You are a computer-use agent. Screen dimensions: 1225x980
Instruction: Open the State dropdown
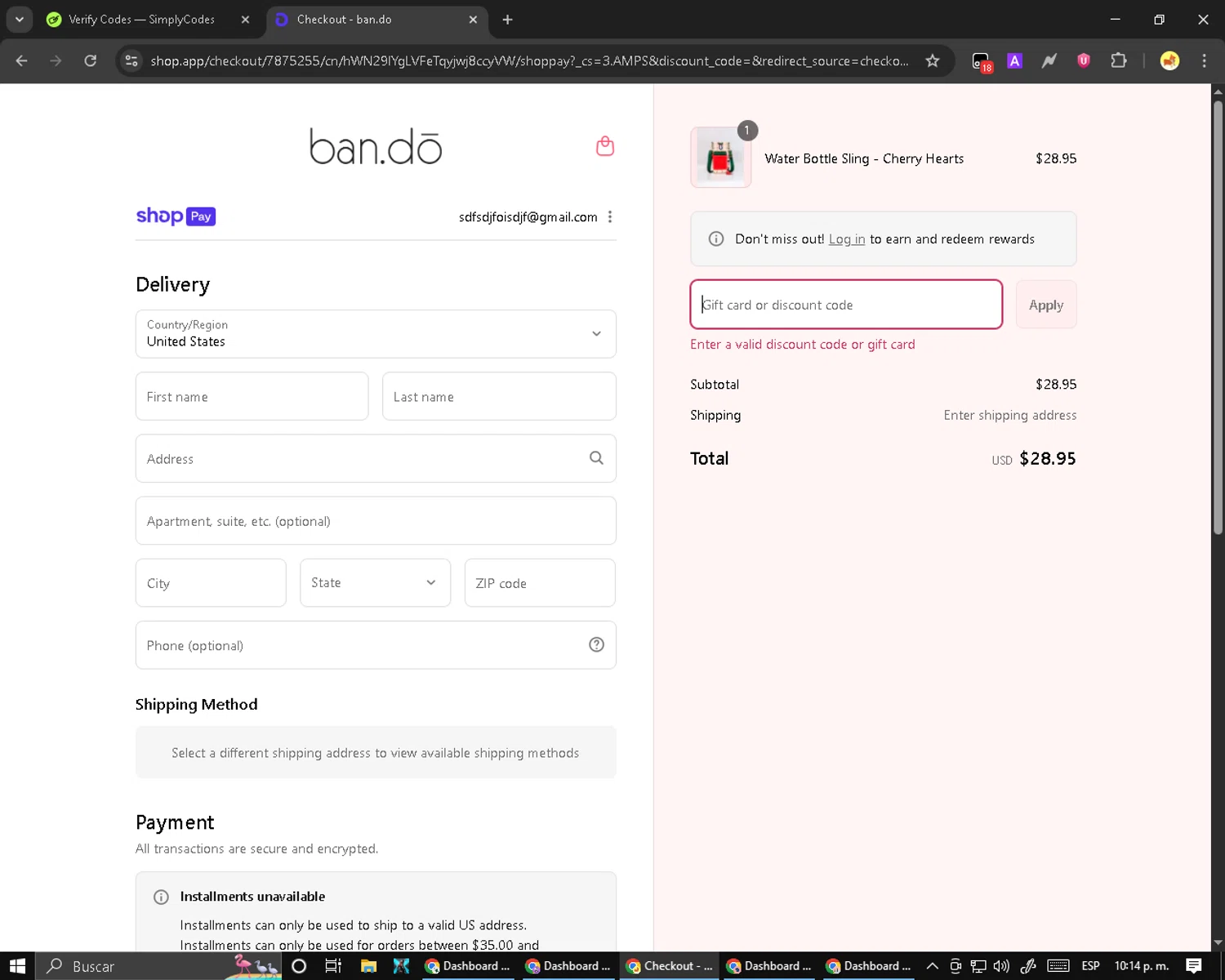[375, 583]
